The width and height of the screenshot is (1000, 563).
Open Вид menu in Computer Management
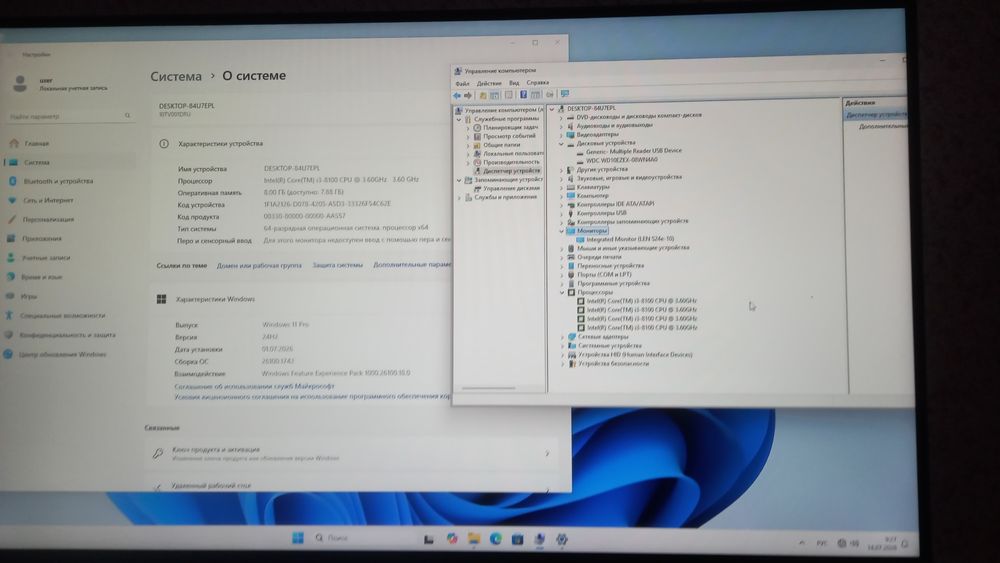pos(513,83)
